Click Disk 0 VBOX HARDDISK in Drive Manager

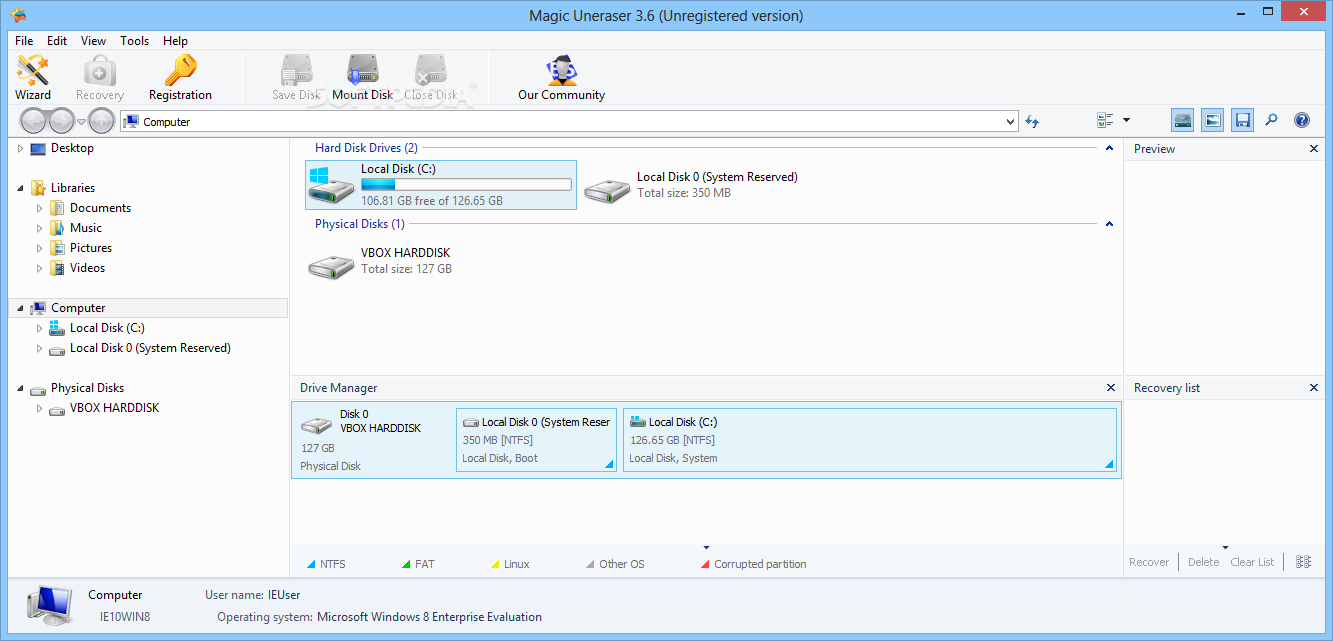(372, 441)
